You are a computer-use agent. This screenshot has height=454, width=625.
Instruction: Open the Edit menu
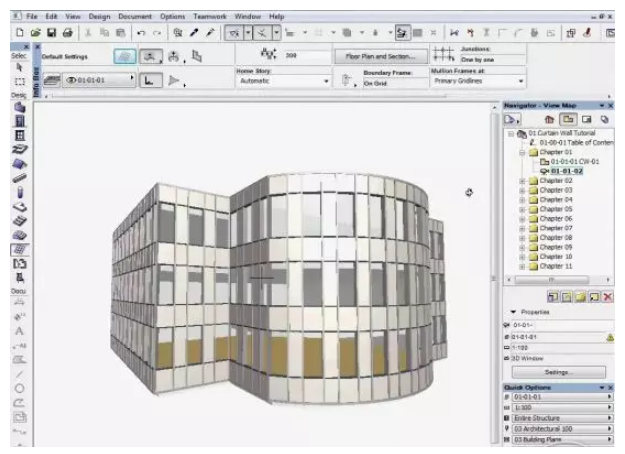[x=51, y=16]
